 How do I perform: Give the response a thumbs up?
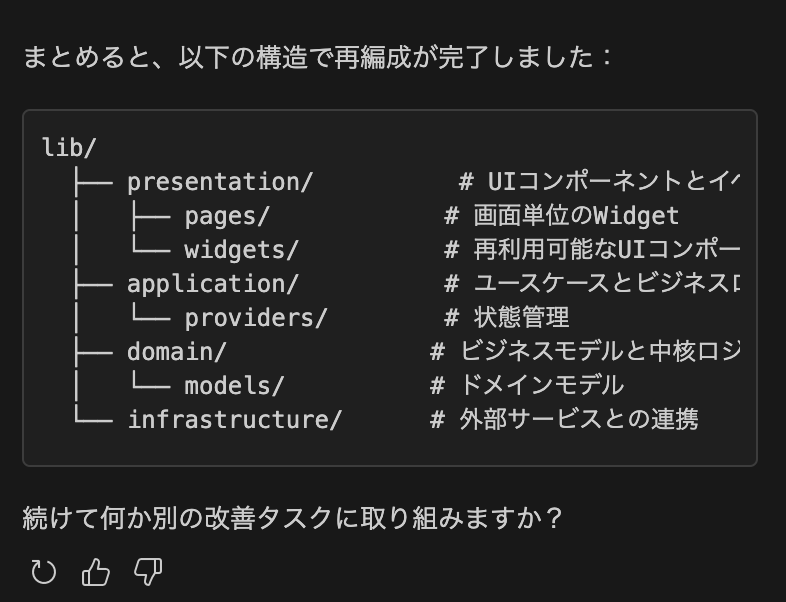pyautogui.click(x=96, y=572)
